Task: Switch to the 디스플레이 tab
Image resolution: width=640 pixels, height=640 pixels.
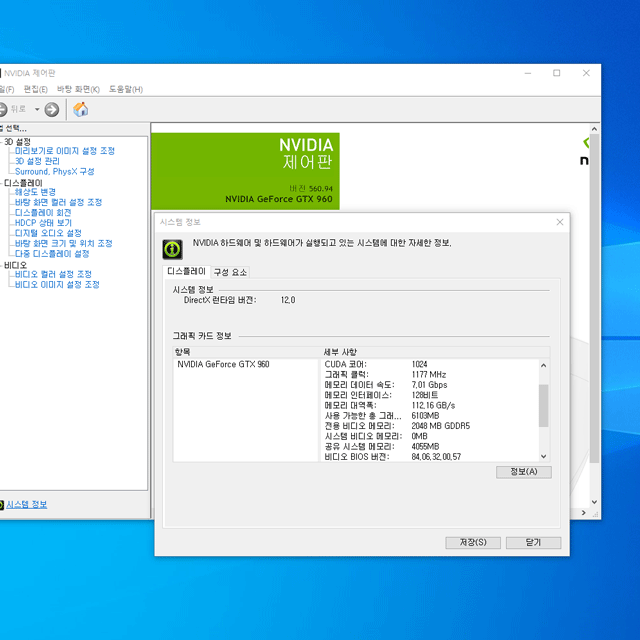Action: click(x=187, y=271)
